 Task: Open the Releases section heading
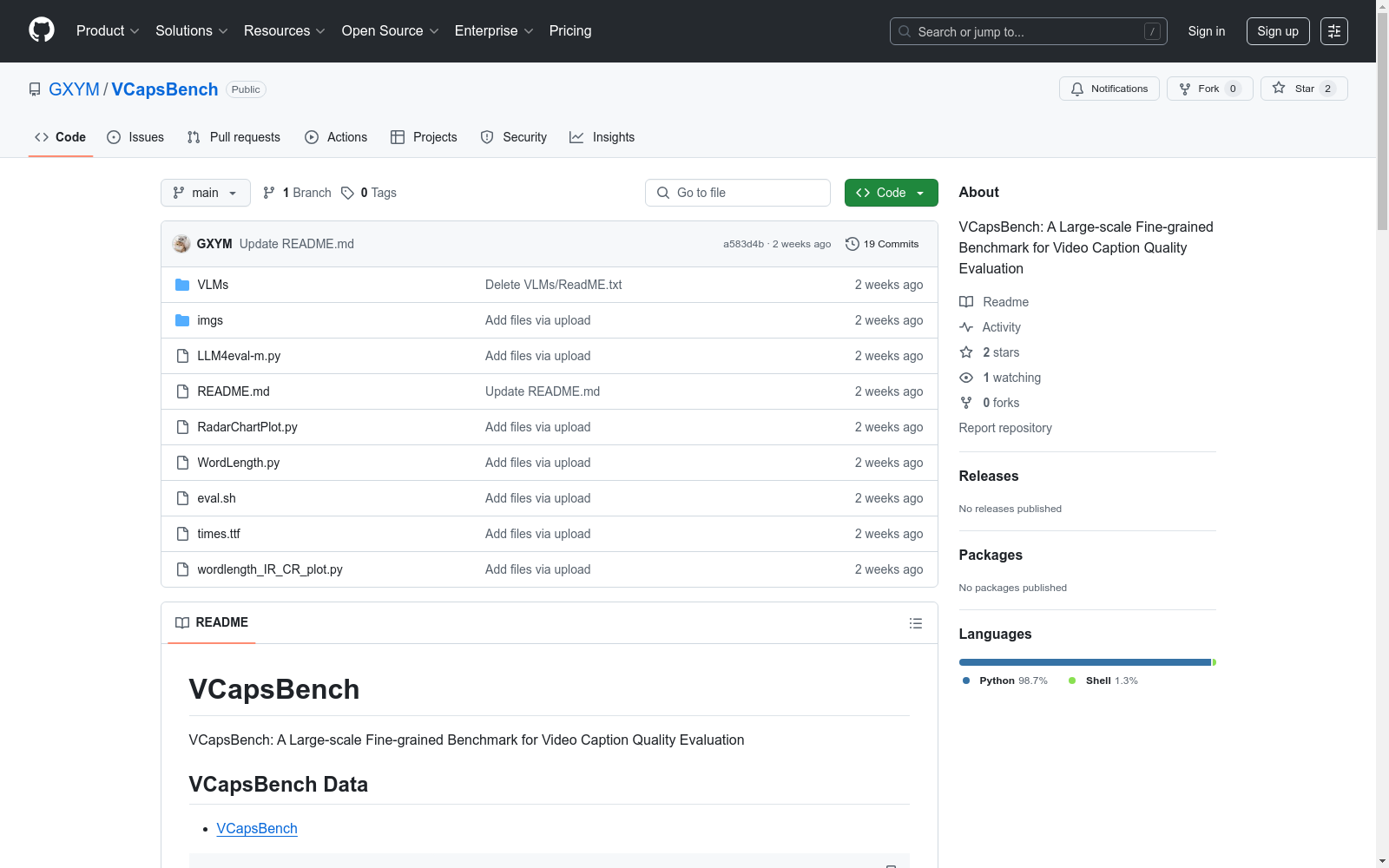[989, 476]
